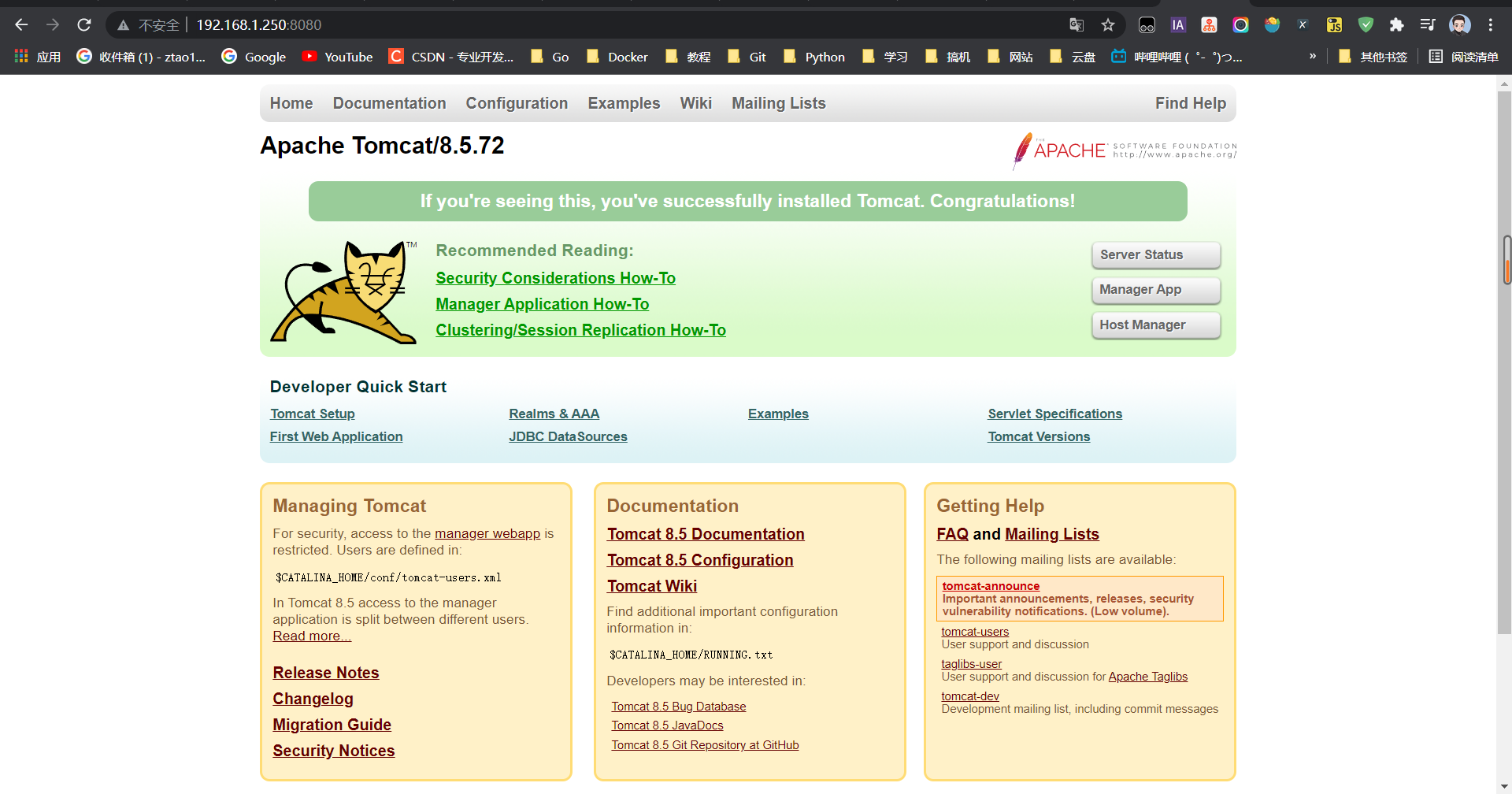
Task: Open the dark X extension
Action: click(1303, 25)
